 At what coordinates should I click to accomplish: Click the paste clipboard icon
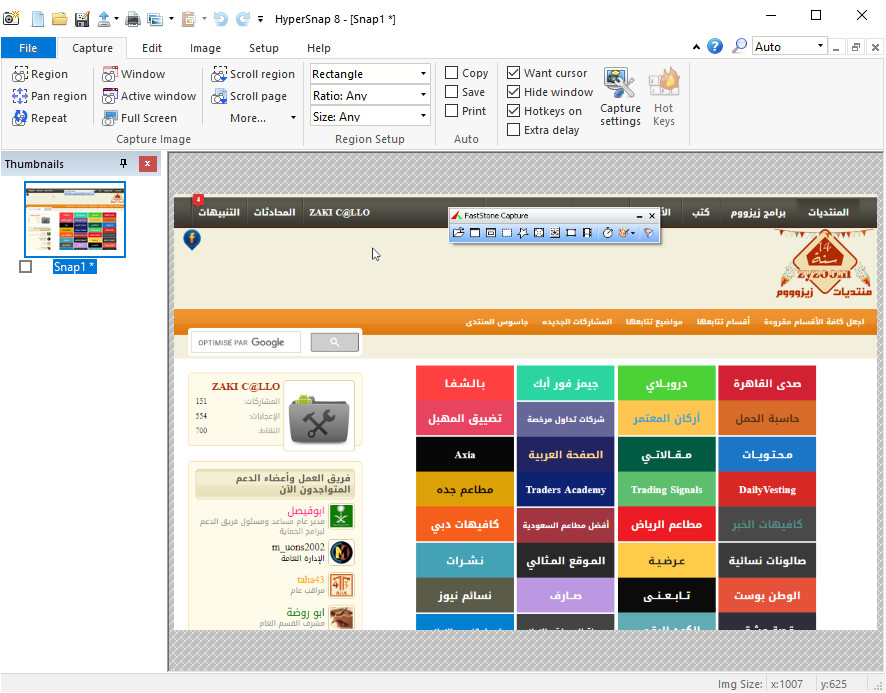[x=189, y=19]
